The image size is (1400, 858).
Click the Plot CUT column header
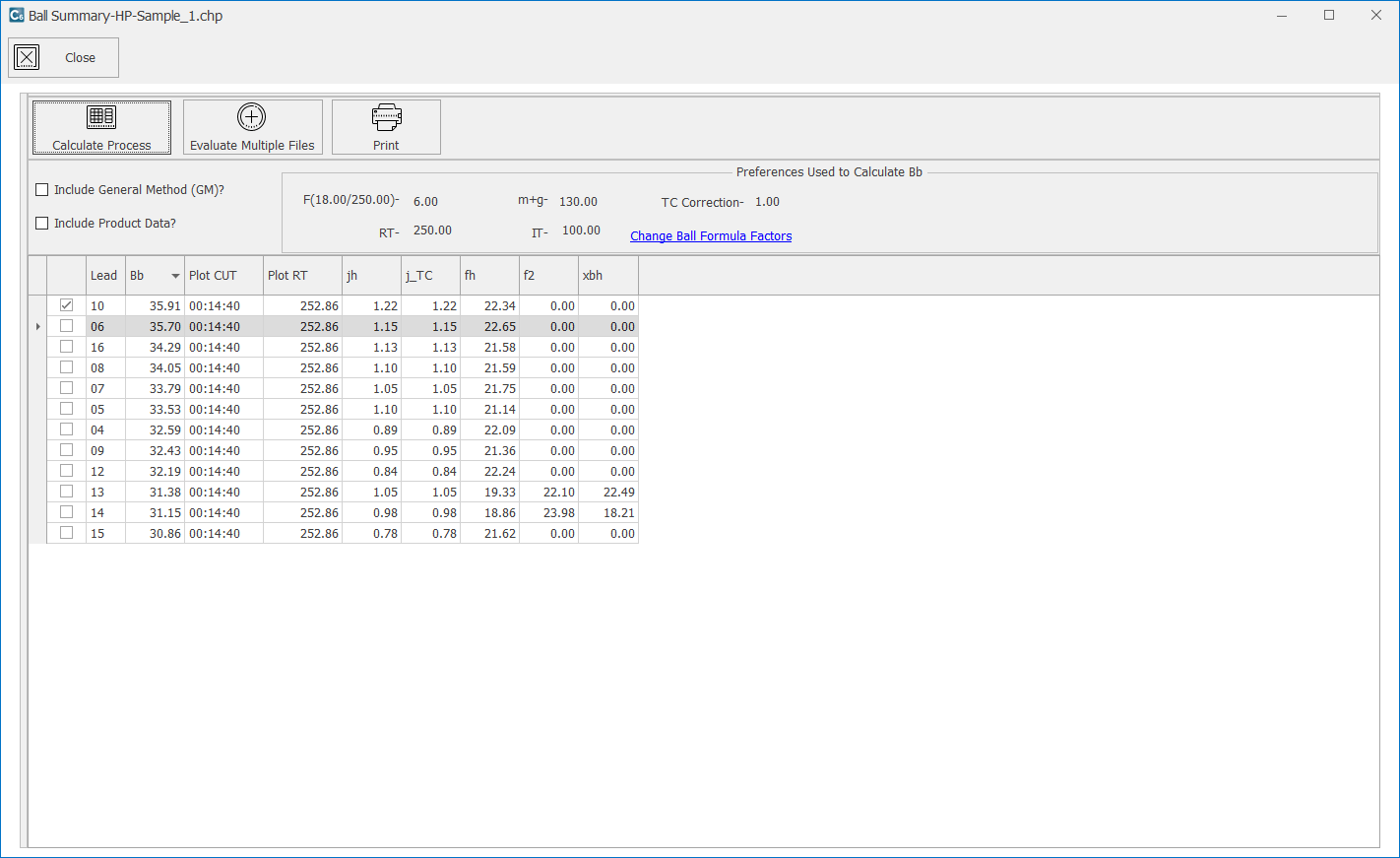point(223,276)
